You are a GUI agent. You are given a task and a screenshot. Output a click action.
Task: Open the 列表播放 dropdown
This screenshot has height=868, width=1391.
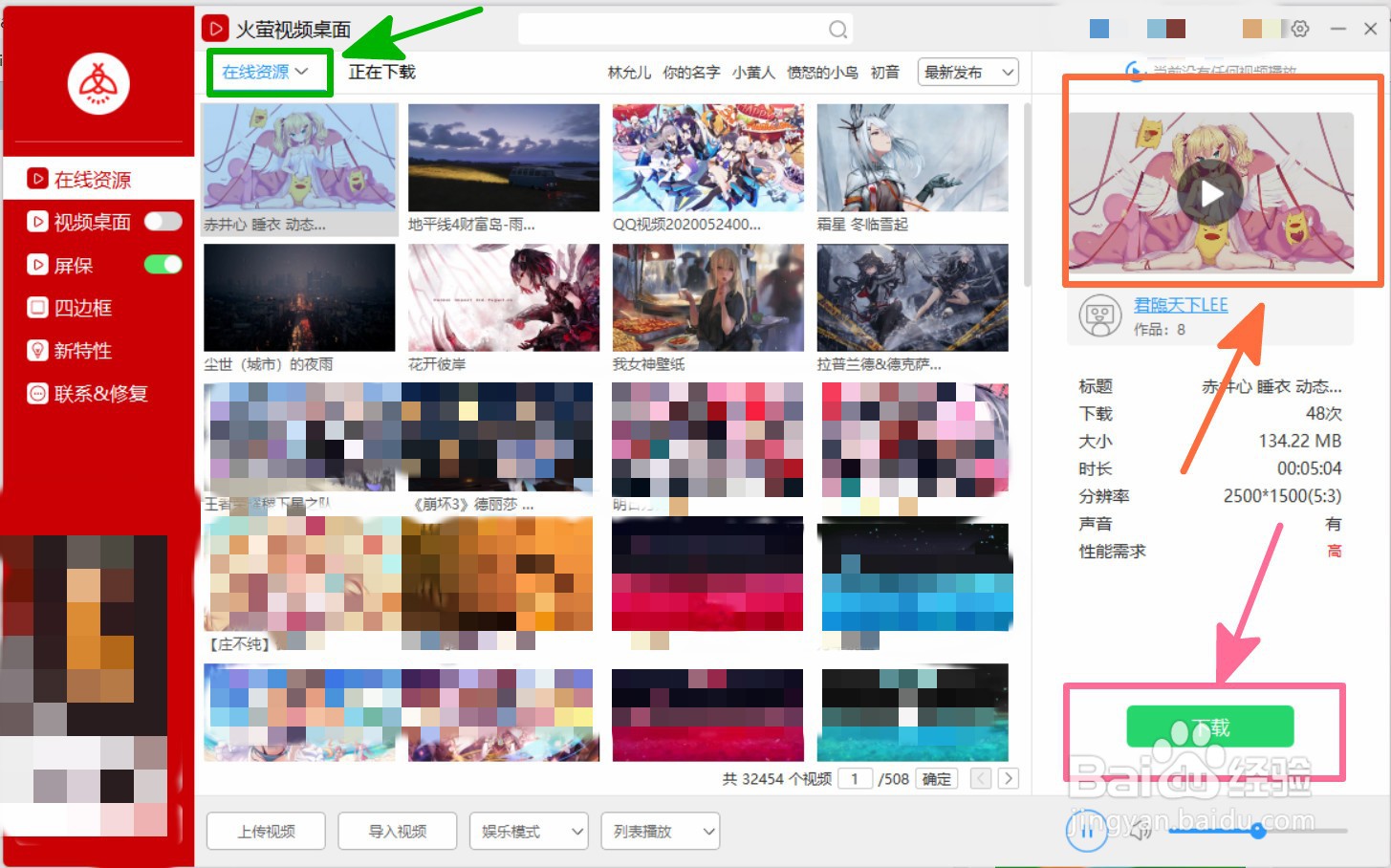660,832
